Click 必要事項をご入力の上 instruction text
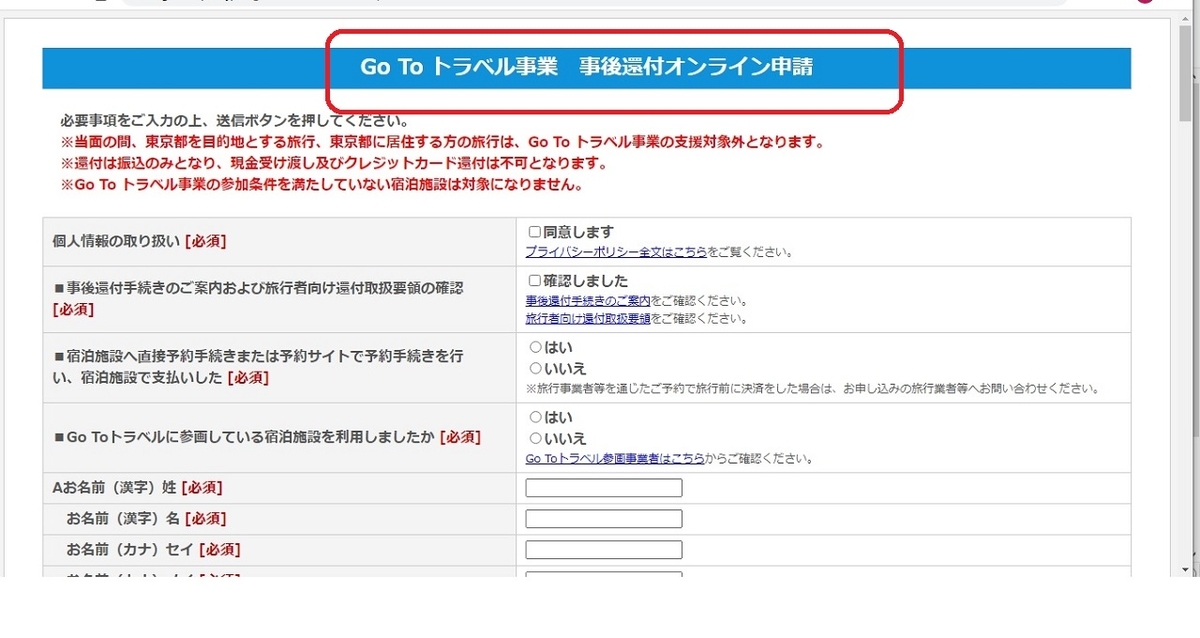 tap(234, 121)
